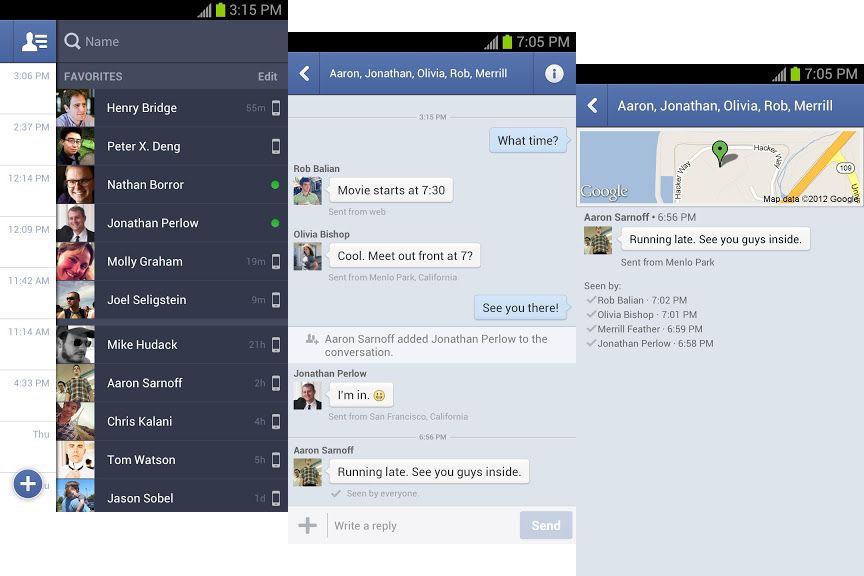Select Jason Sobel contact

click(x=172, y=496)
